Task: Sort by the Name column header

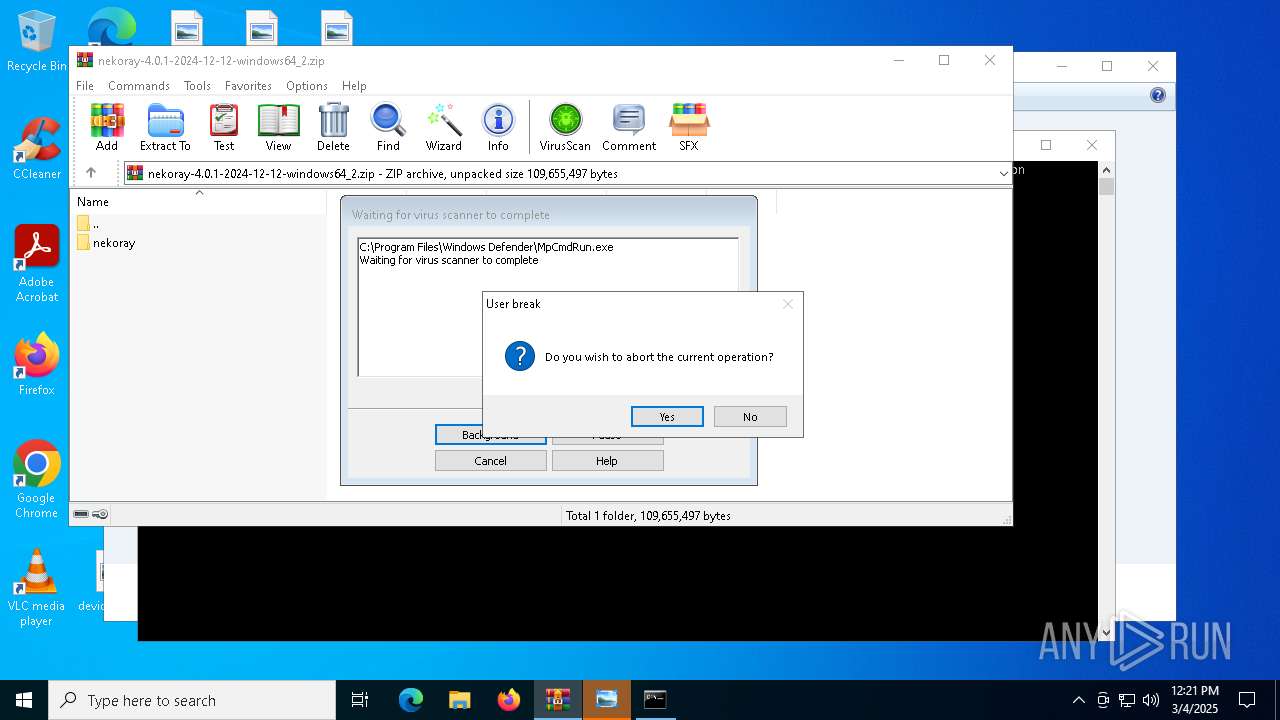Action: click(x=93, y=202)
